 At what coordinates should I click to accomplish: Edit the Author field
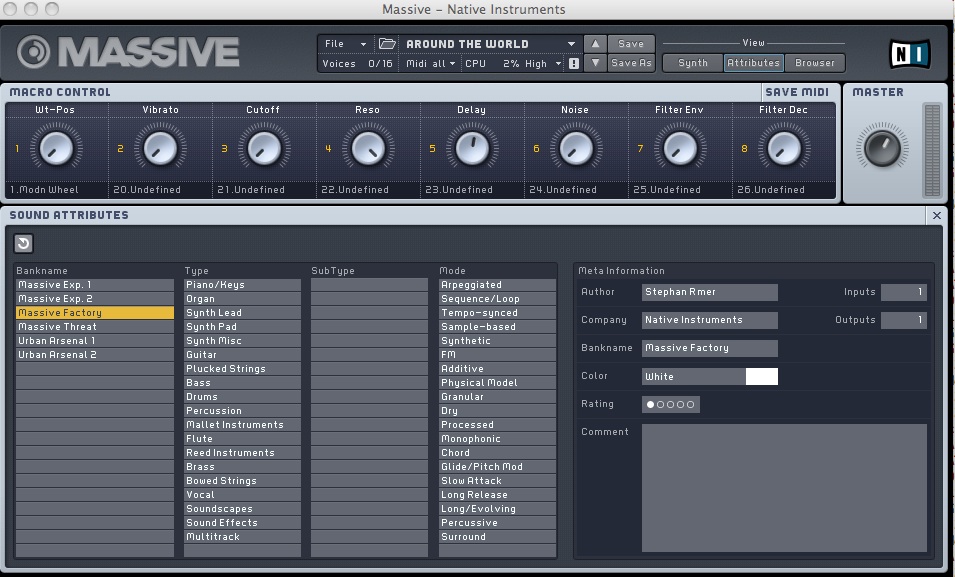pyautogui.click(x=710, y=292)
